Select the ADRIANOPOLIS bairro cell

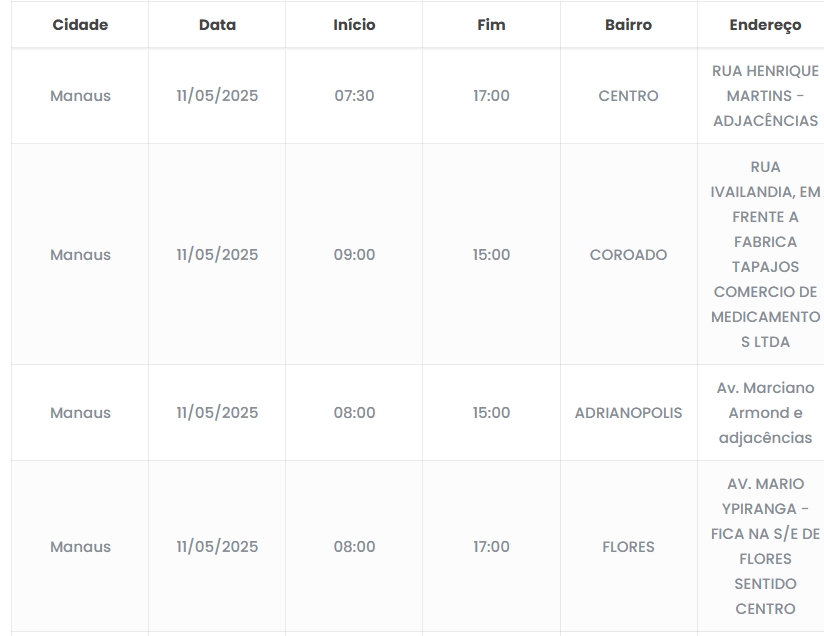point(628,413)
